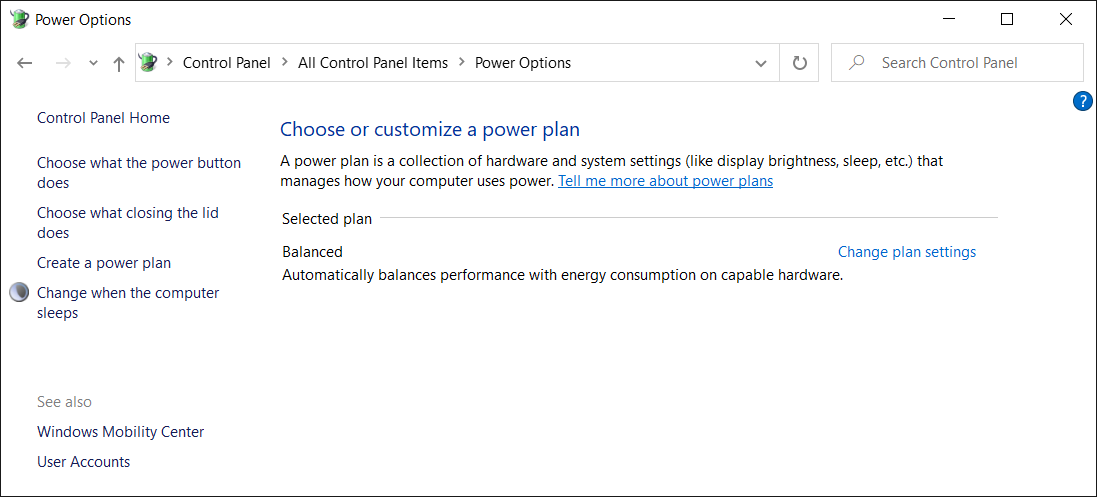Click the magnifier icon in search box

pyautogui.click(x=856, y=63)
